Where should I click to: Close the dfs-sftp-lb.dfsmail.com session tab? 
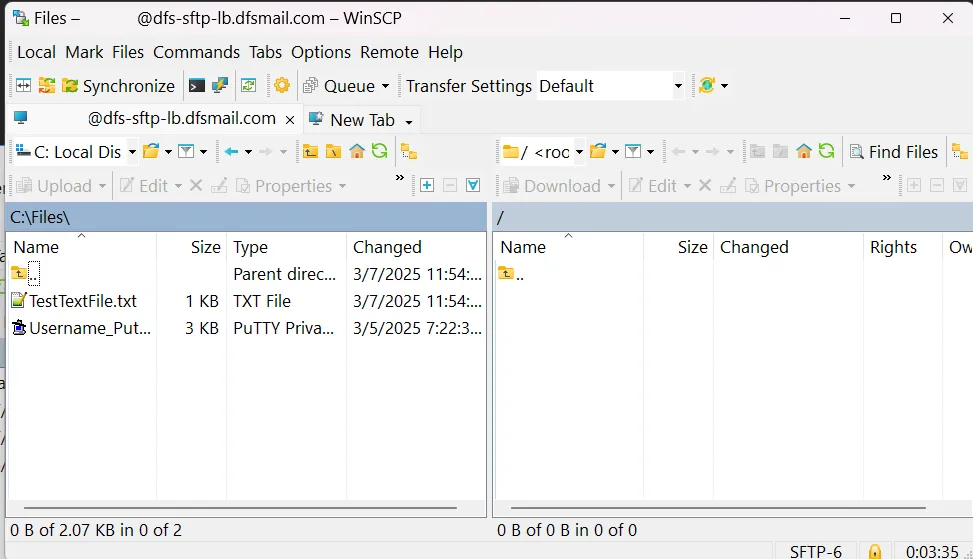pos(290,120)
